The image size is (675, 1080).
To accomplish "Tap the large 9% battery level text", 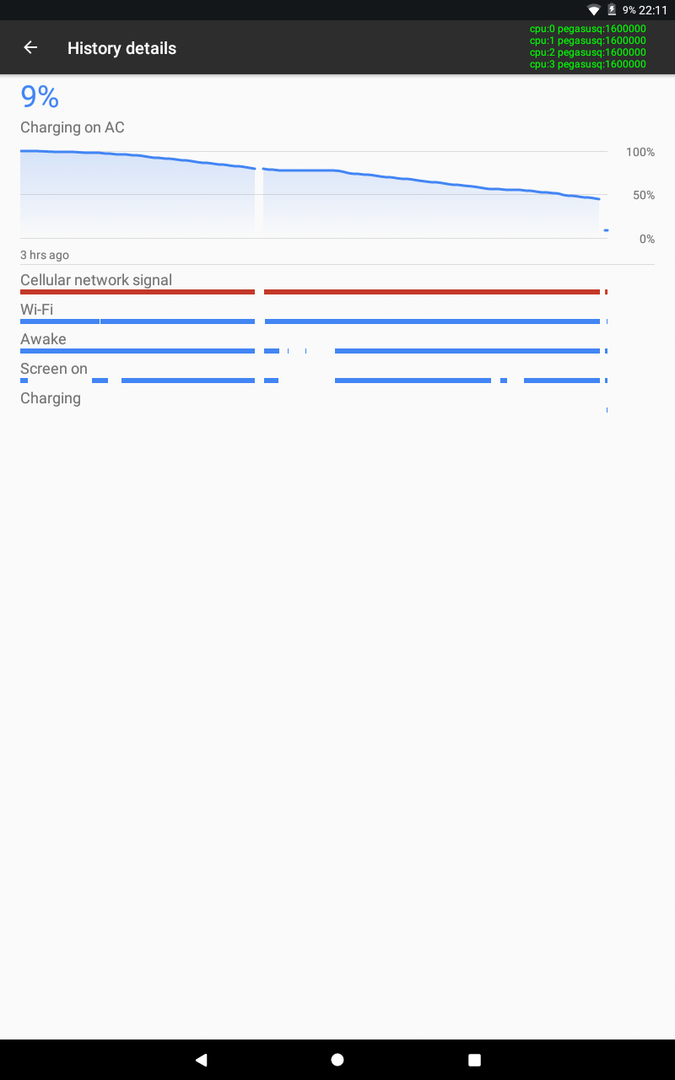I will 39,96.
